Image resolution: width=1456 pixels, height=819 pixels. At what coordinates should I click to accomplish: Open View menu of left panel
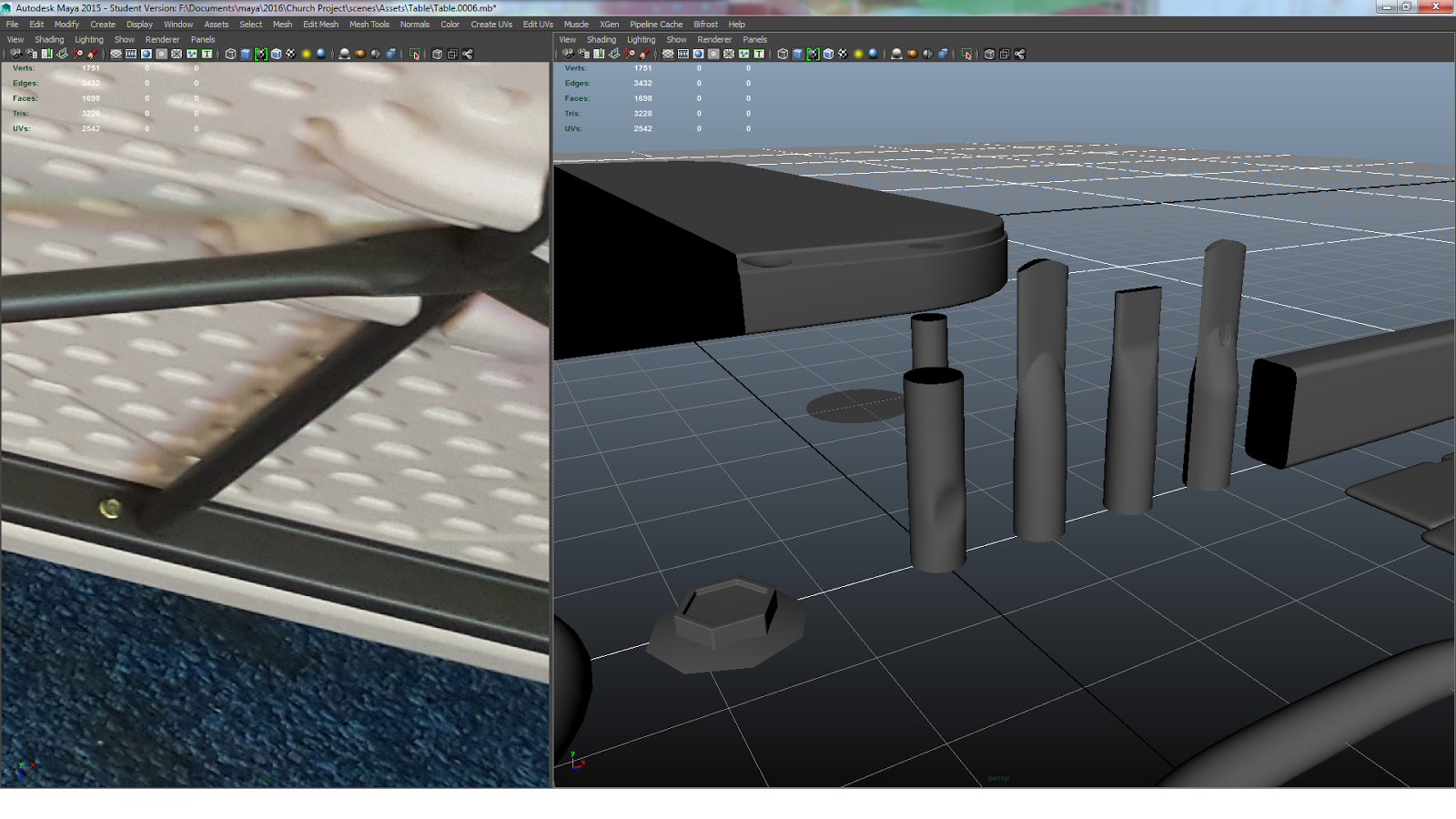pos(15,40)
